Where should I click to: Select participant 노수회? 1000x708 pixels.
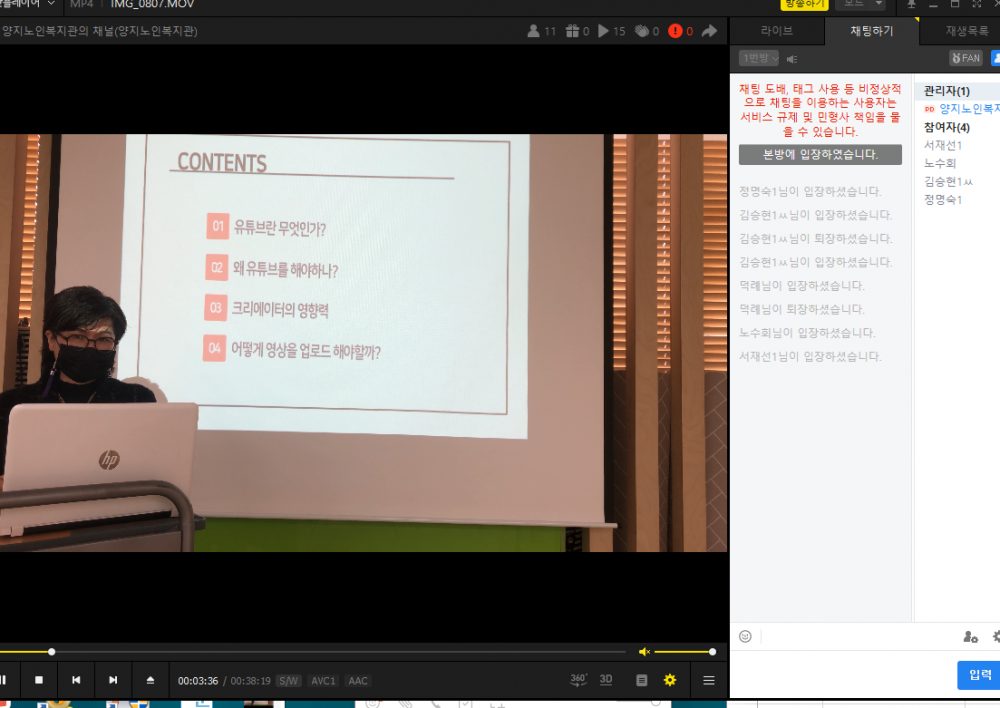tap(940, 163)
